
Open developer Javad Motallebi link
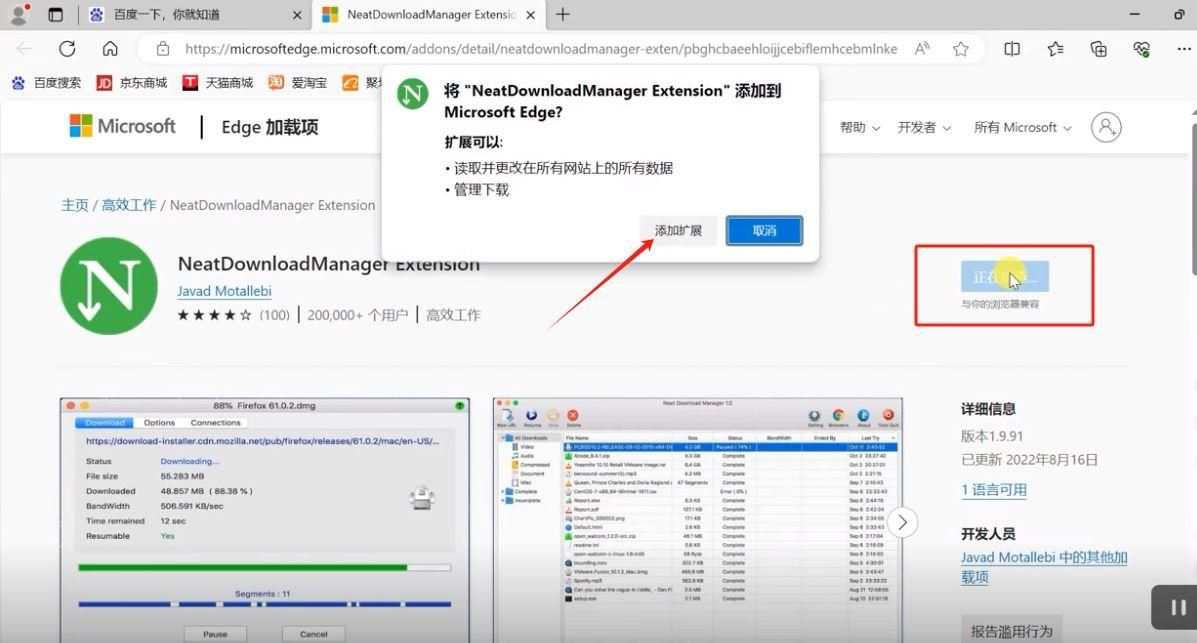point(224,291)
